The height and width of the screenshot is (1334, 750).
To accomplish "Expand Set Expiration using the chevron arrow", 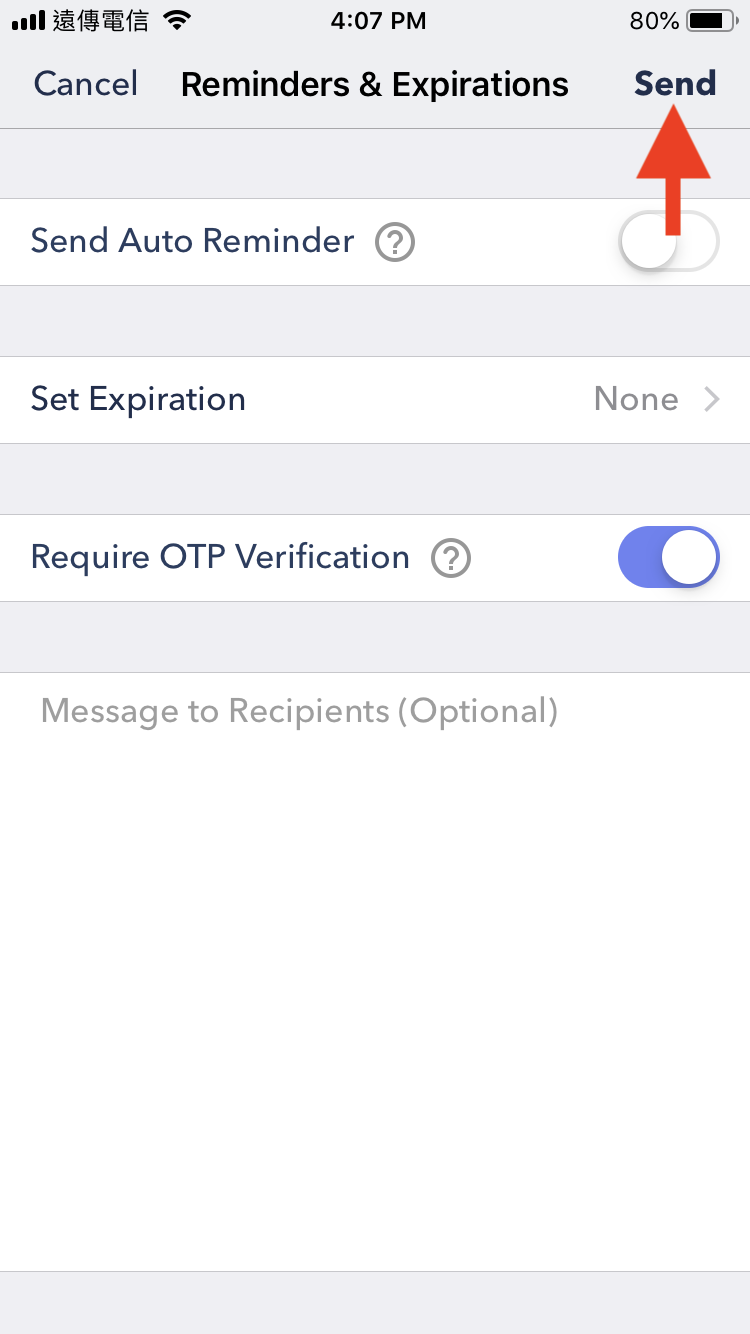I will click(712, 400).
